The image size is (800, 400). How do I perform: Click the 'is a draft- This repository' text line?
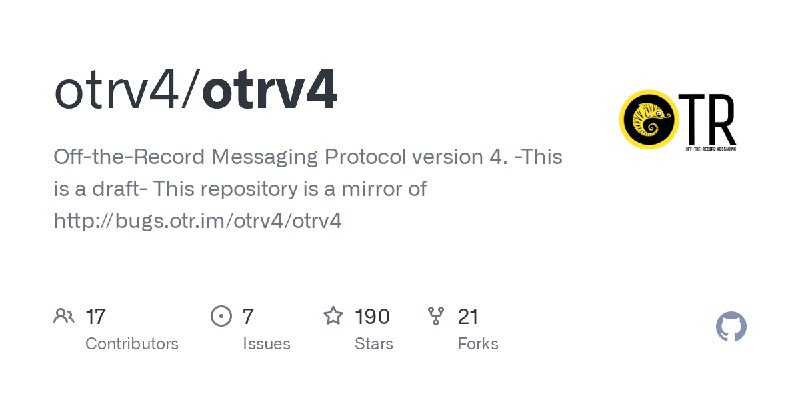point(240,189)
